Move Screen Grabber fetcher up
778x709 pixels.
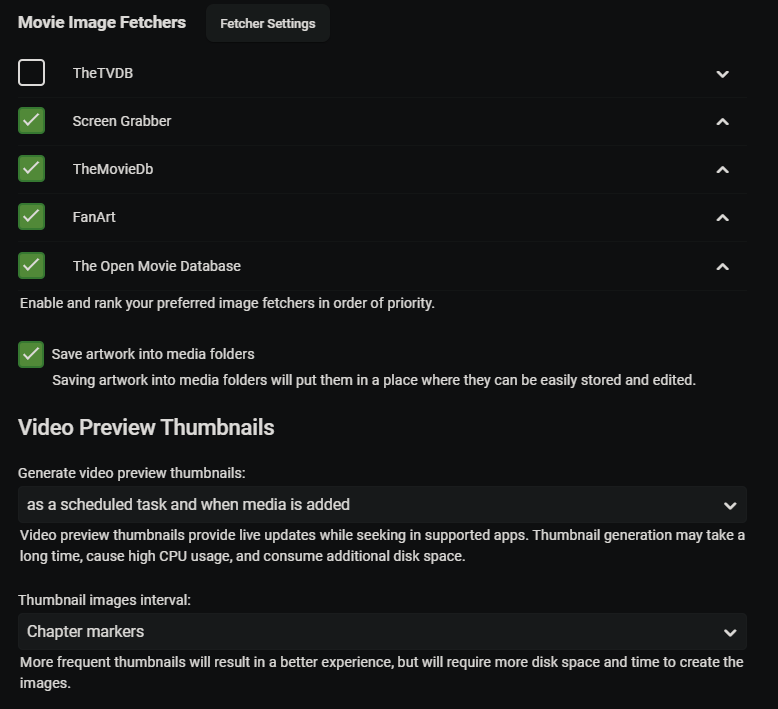722,122
